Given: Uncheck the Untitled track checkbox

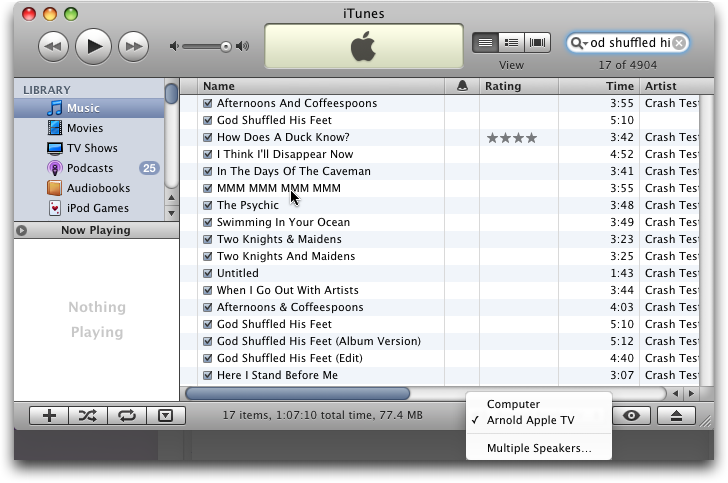Looking at the screenshot, I should point(208,274).
